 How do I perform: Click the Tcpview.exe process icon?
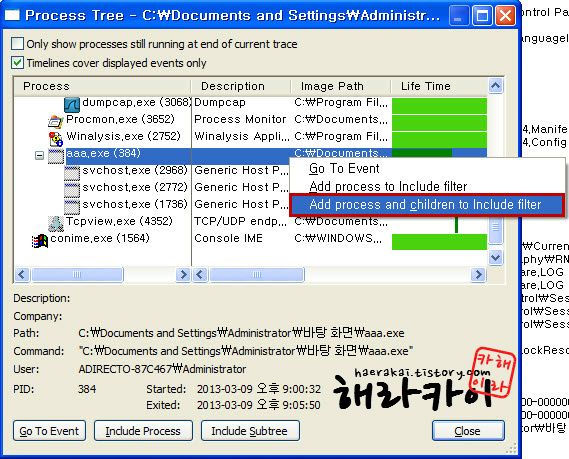pyautogui.click(x=56, y=224)
